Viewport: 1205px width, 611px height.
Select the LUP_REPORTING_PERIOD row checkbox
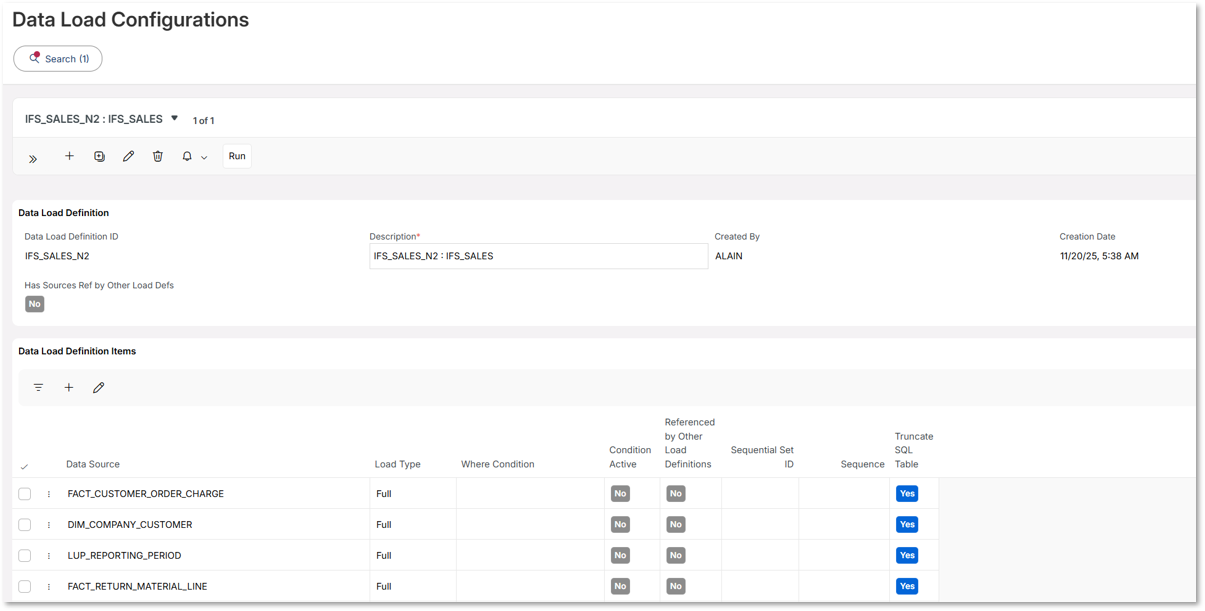pos(25,556)
